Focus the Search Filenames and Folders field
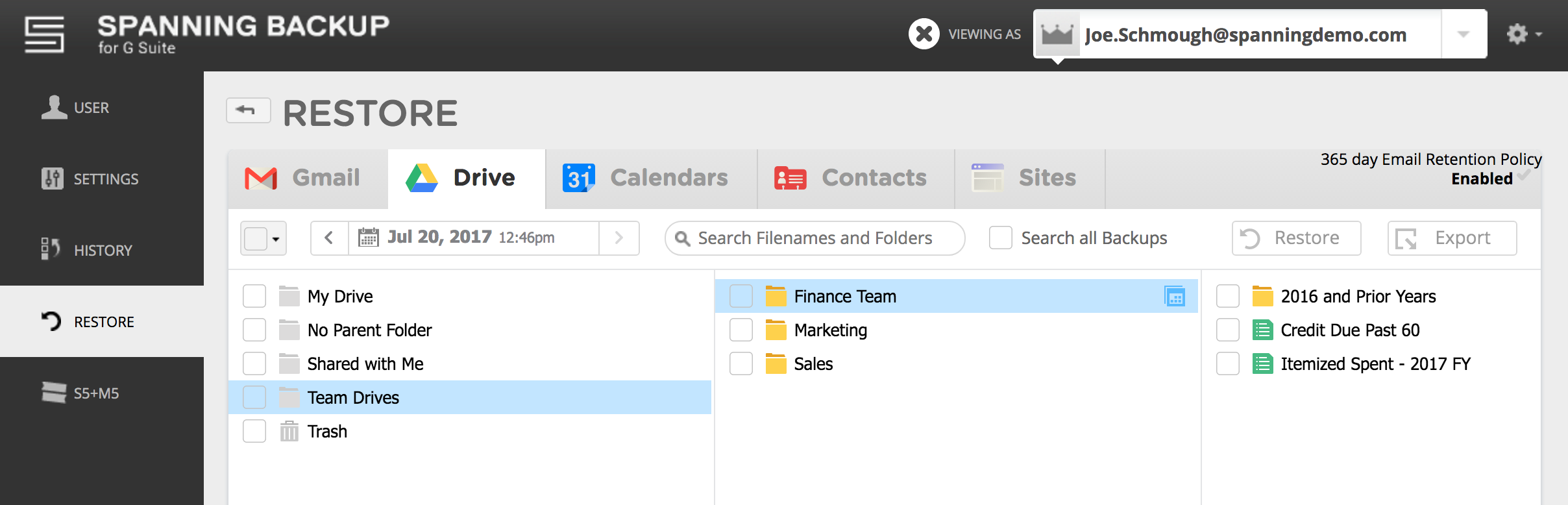The width and height of the screenshot is (1568, 505). pyautogui.click(x=815, y=238)
